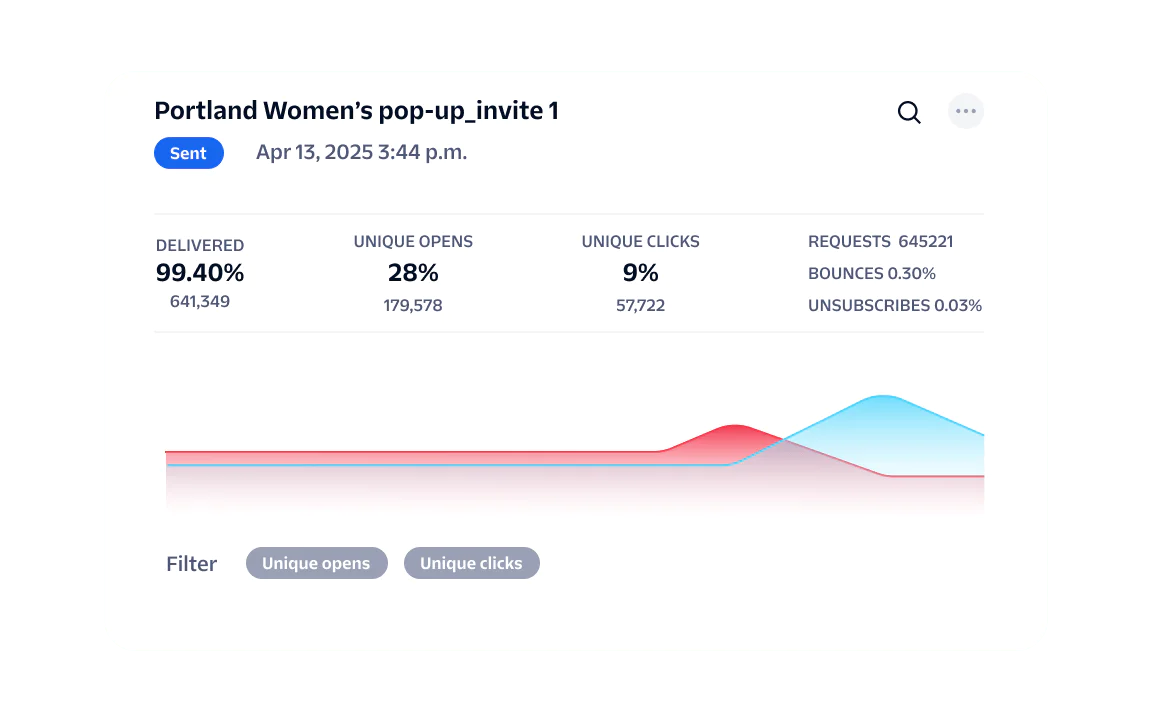The image size is (1152, 721).
Task: Click the DELIVERED stat heading
Action: pos(200,245)
